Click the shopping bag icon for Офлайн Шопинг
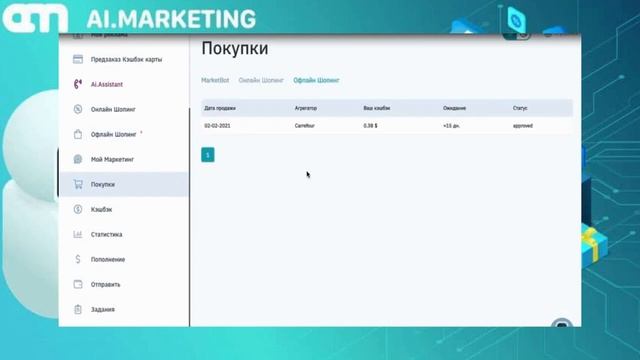The width and height of the screenshot is (640, 360). [x=78, y=134]
